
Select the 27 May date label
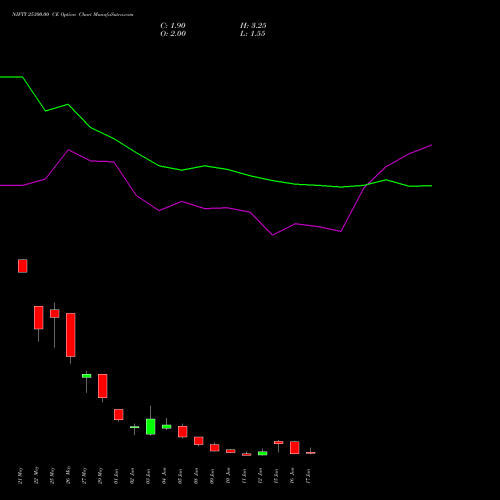pos(85,476)
